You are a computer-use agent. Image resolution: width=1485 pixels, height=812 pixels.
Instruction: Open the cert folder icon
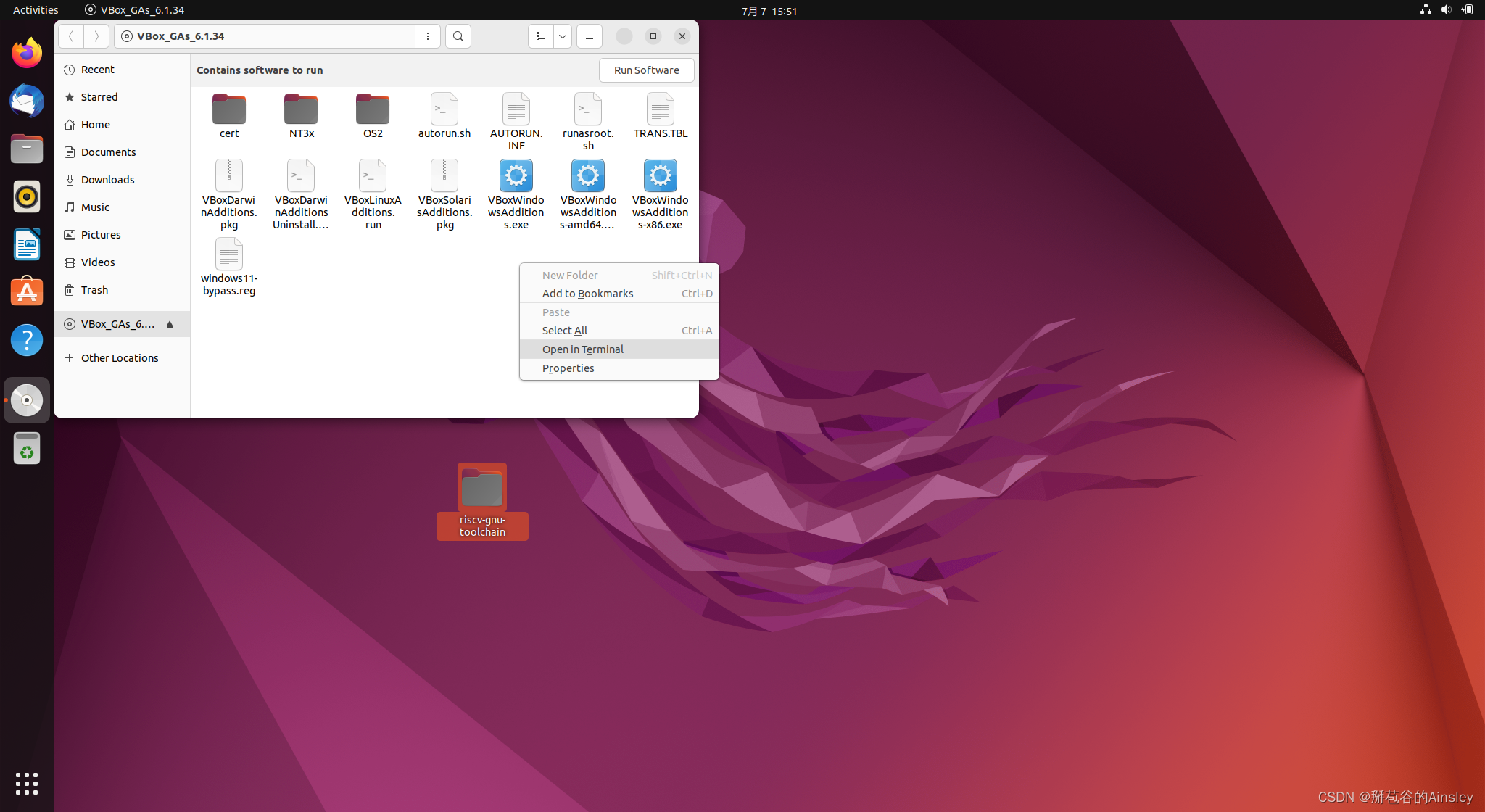point(229,110)
